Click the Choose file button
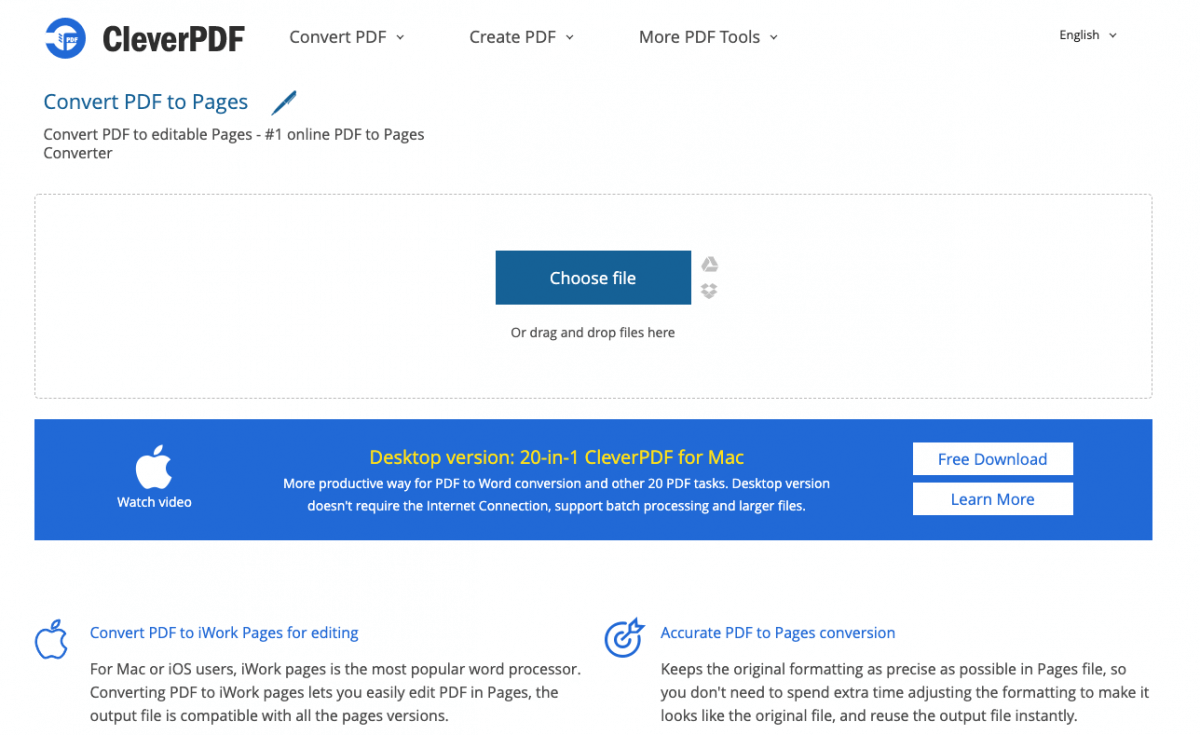 tap(592, 277)
